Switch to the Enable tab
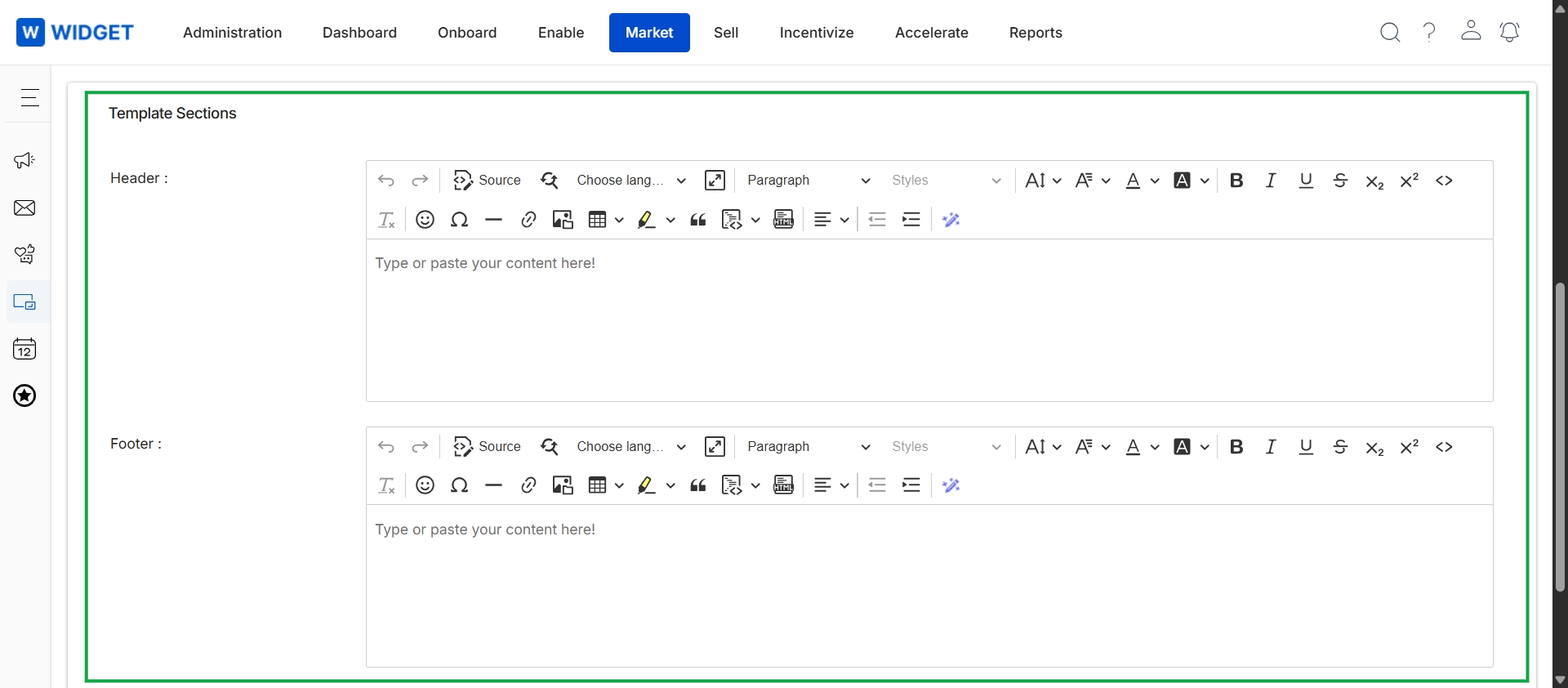 [x=561, y=33]
